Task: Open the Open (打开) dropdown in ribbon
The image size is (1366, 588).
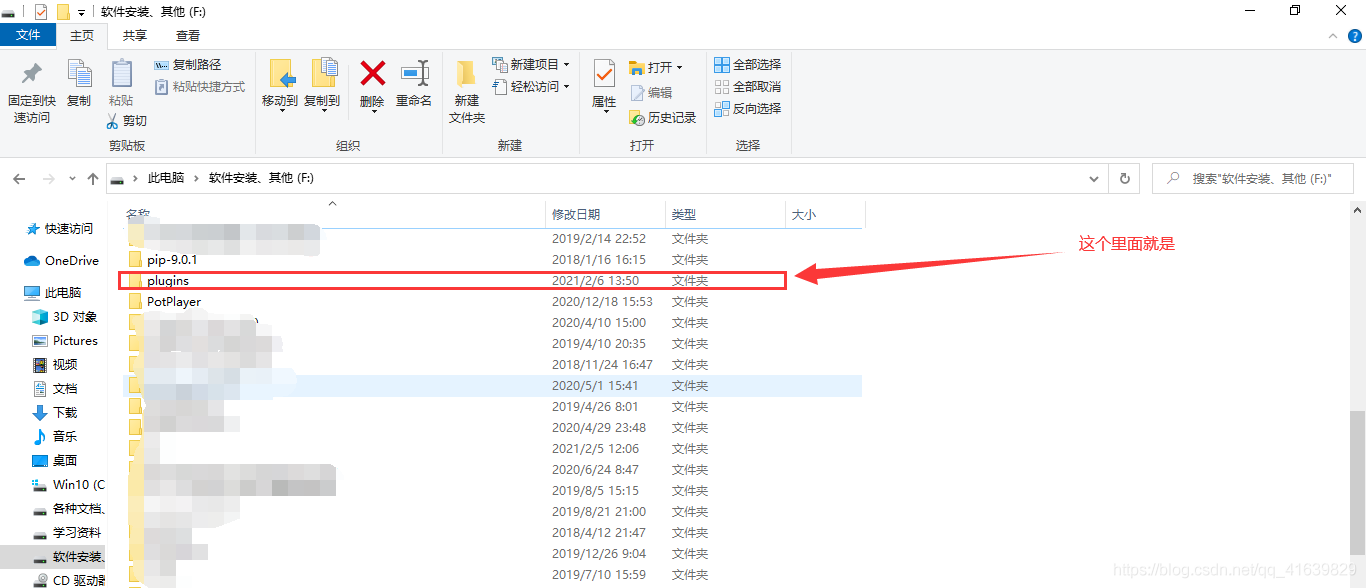Action: (x=656, y=67)
